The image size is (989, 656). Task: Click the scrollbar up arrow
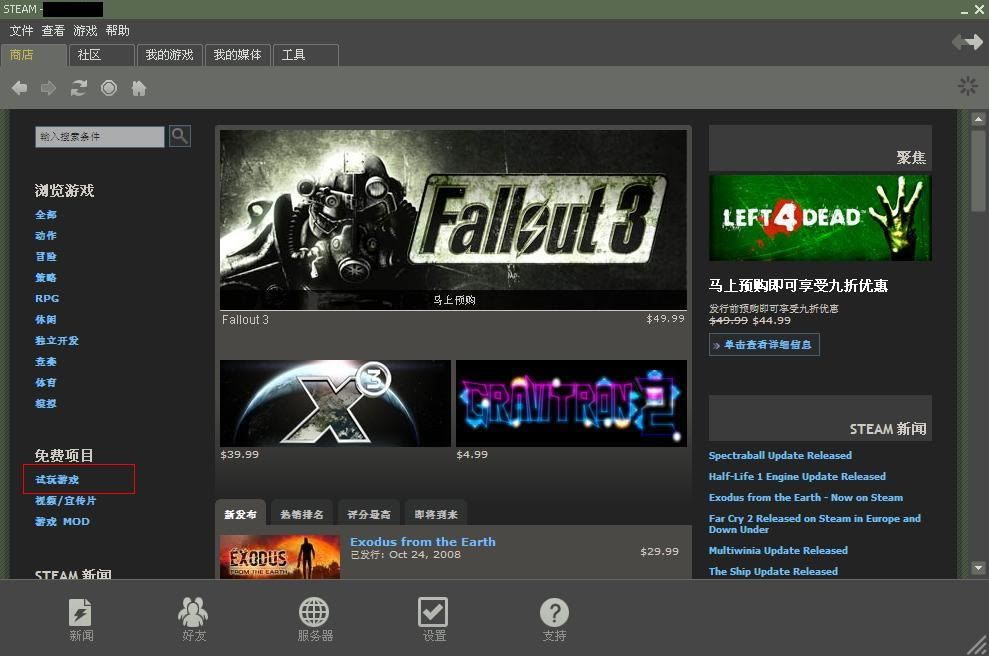tap(978, 119)
